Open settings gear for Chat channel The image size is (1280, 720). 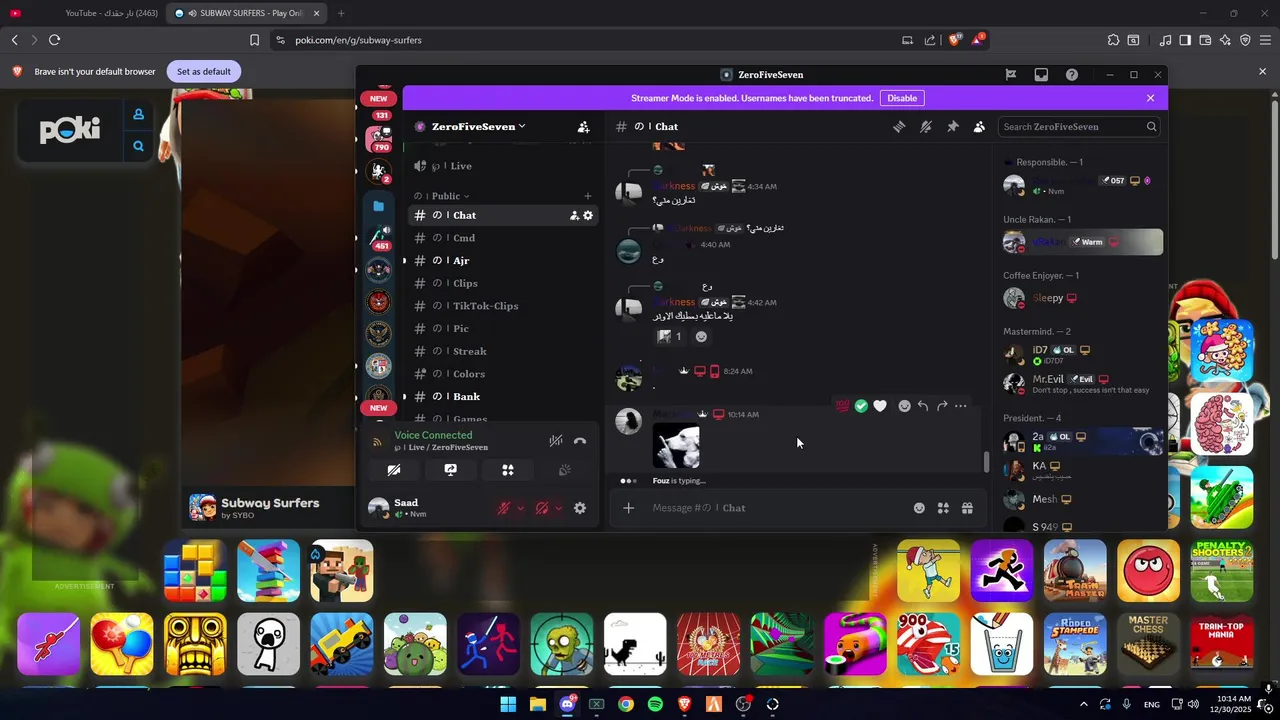588,215
